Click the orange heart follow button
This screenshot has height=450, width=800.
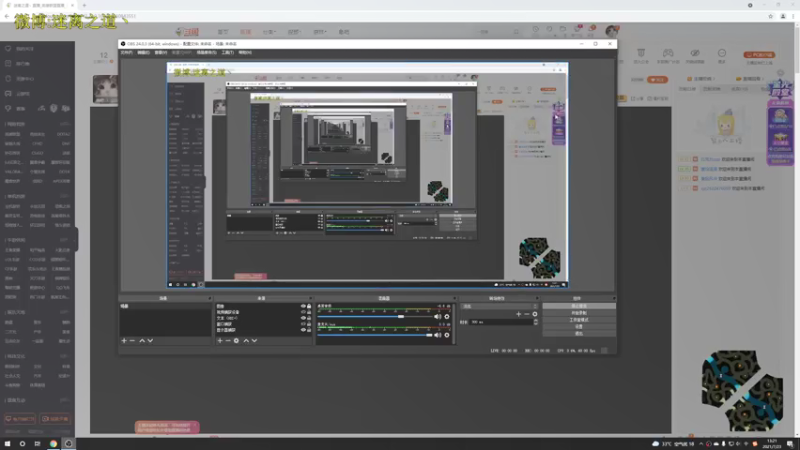click(x=657, y=80)
